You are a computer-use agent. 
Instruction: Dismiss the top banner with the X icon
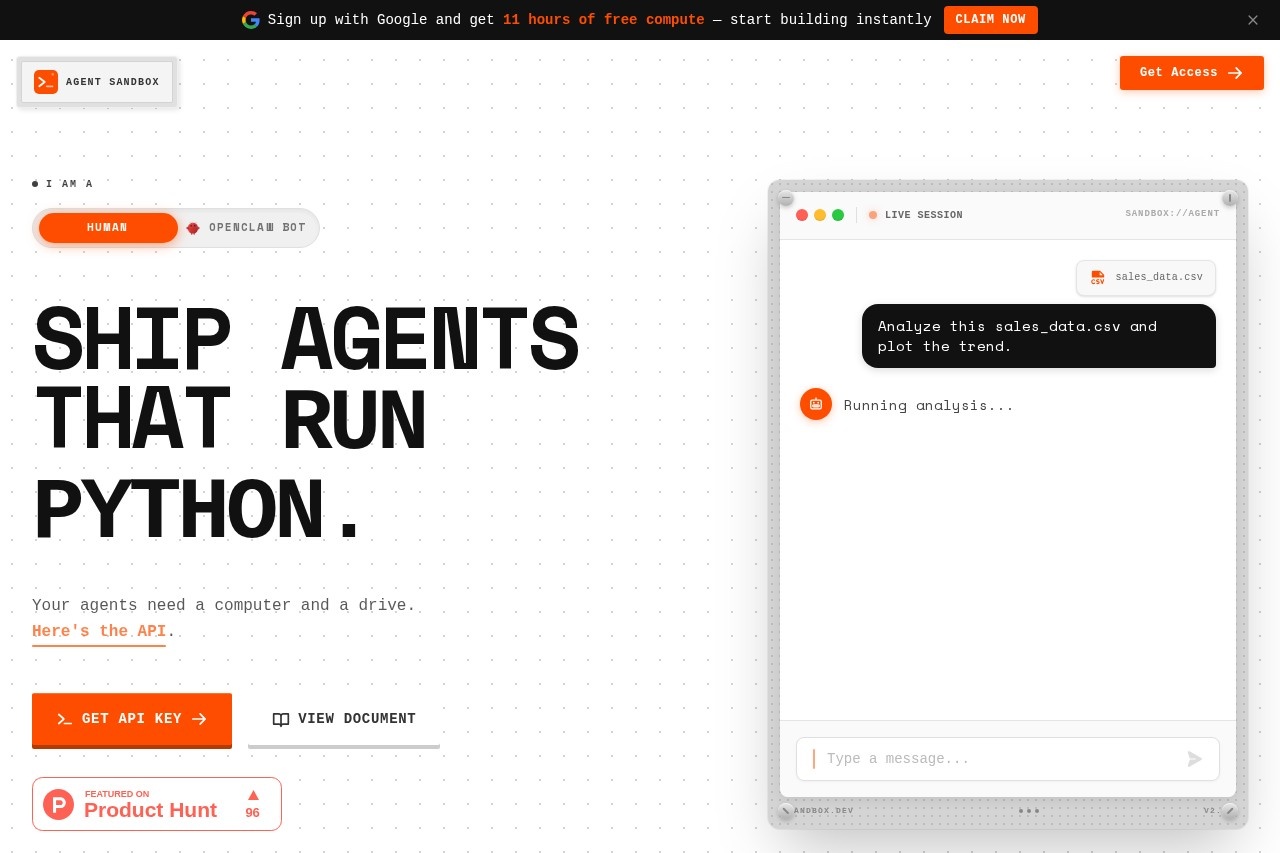pyautogui.click(x=1253, y=20)
